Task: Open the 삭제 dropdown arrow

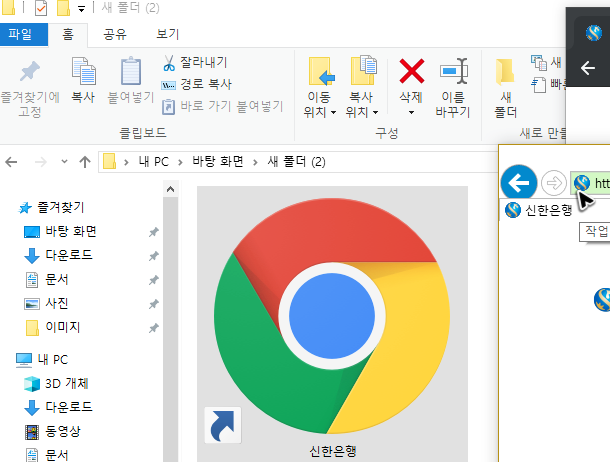Action: (x=411, y=113)
